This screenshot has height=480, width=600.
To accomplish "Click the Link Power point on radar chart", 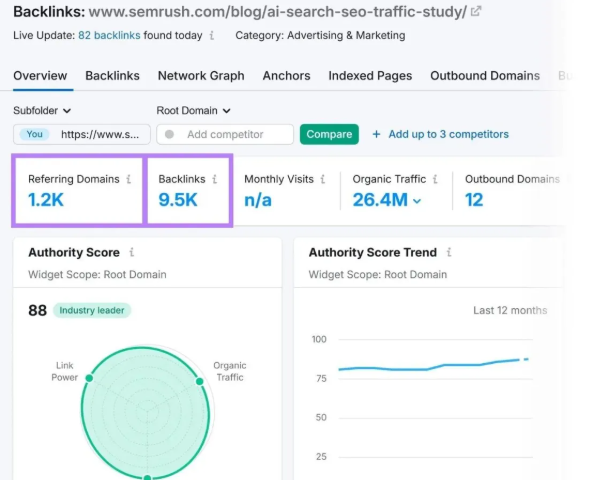I will click(x=89, y=378).
